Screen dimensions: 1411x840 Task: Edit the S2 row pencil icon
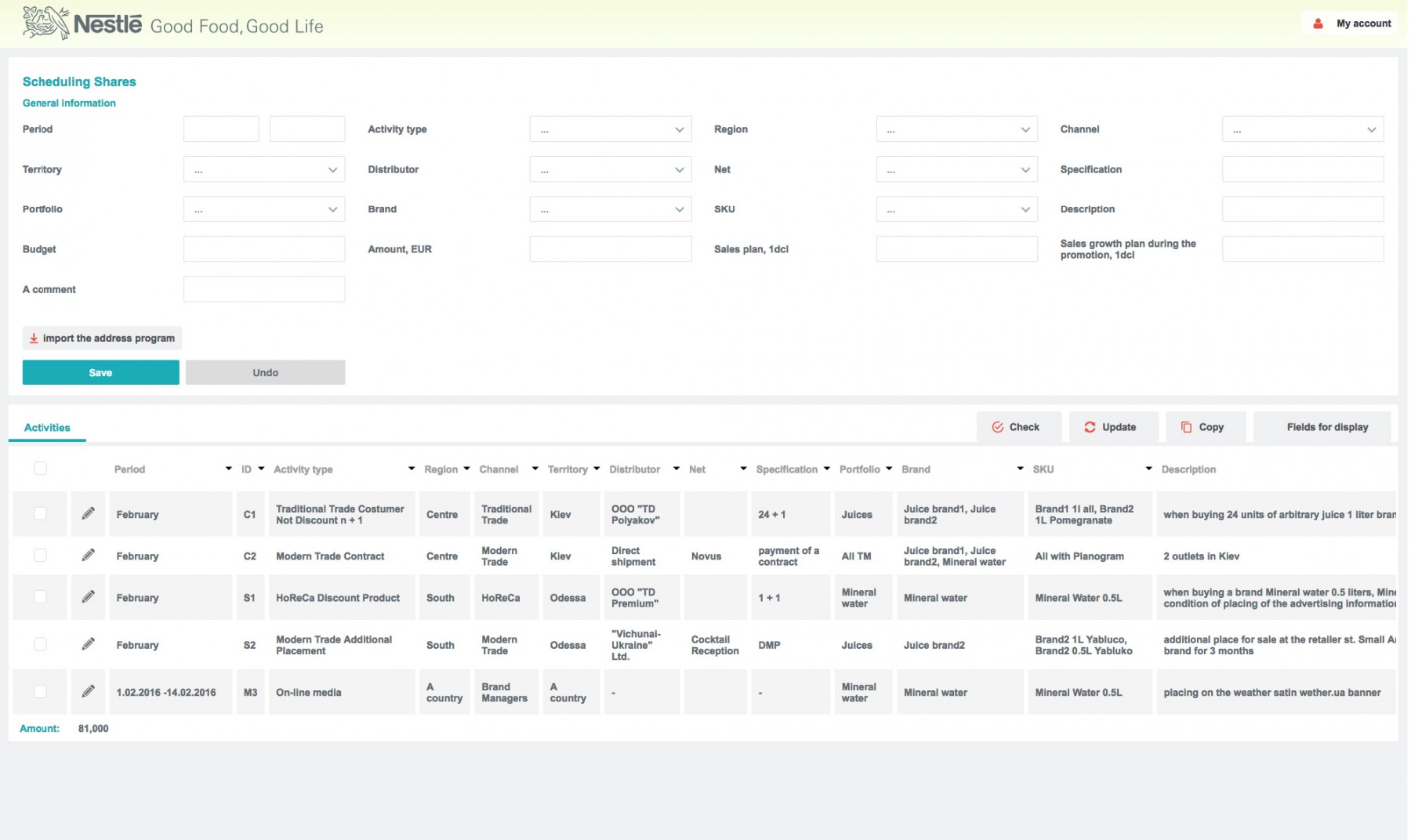pos(88,644)
